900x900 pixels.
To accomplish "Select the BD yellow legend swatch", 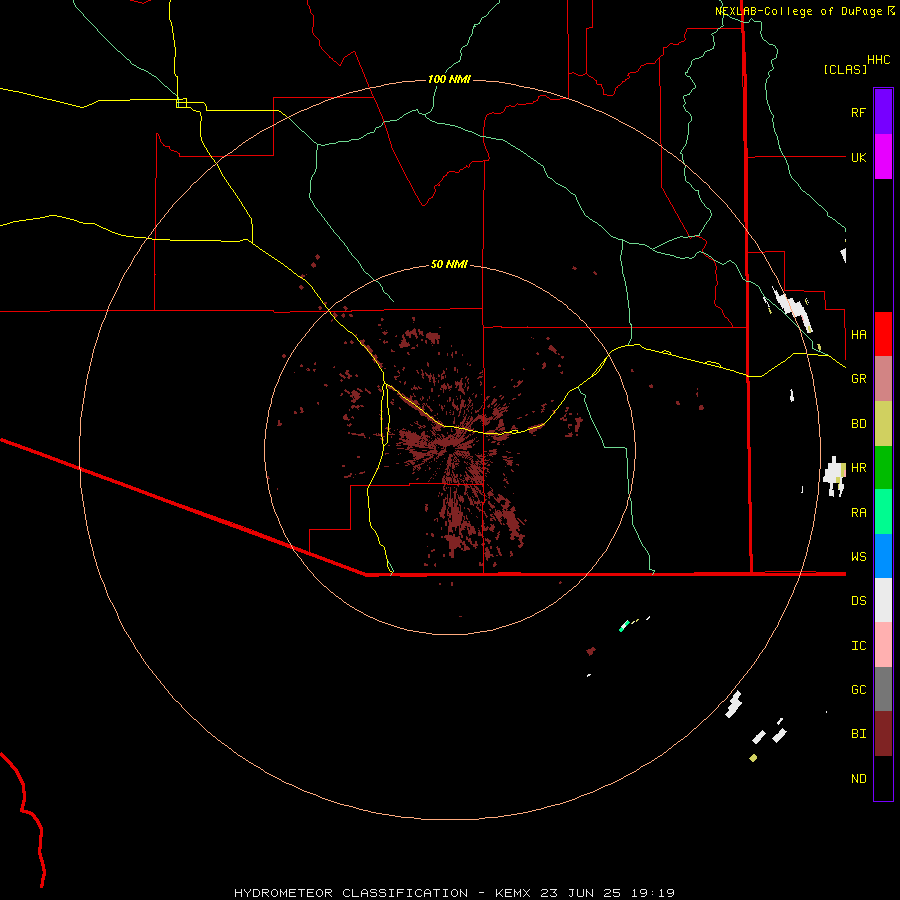I will pos(883,424).
